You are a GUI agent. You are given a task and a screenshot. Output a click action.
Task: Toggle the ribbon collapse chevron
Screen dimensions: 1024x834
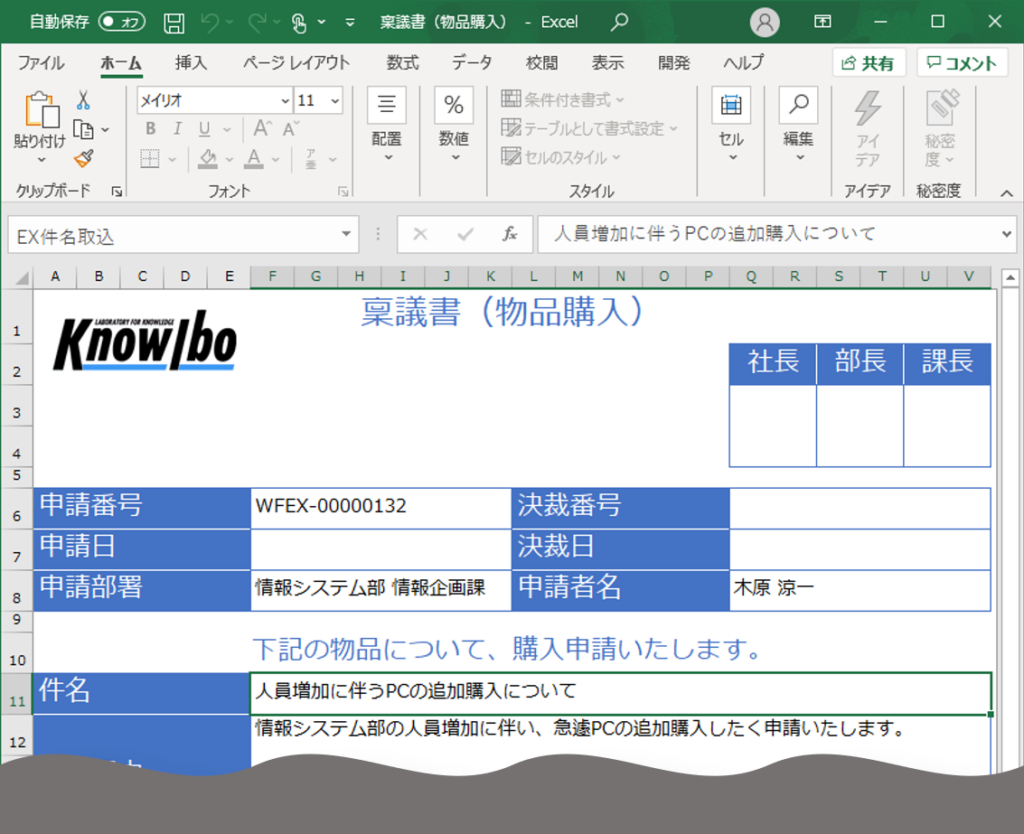pos(1006,192)
